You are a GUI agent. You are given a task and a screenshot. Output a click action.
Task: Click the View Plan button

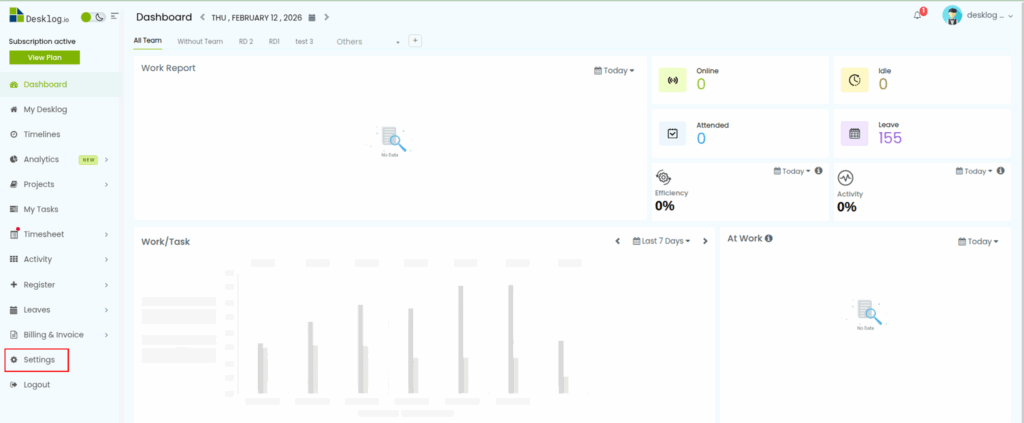pyautogui.click(x=44, y=58)
